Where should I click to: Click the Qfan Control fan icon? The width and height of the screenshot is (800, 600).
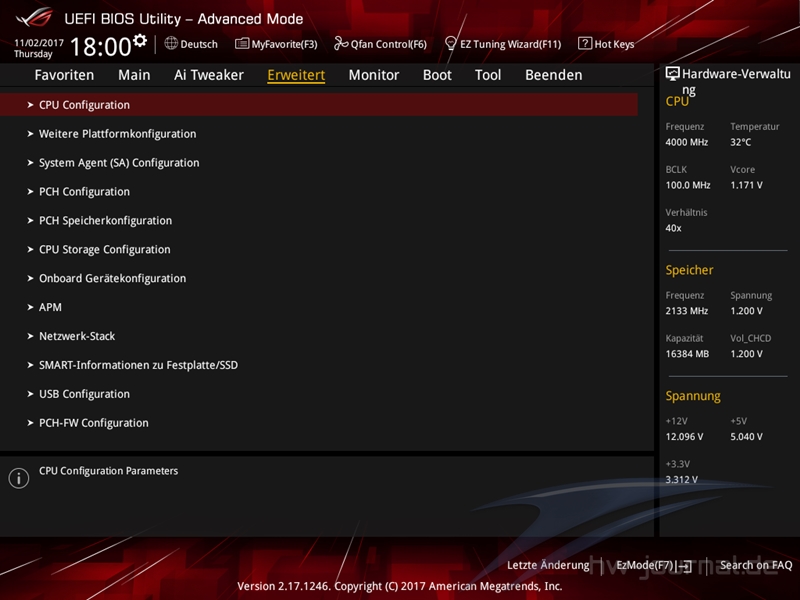click(341, 43)
